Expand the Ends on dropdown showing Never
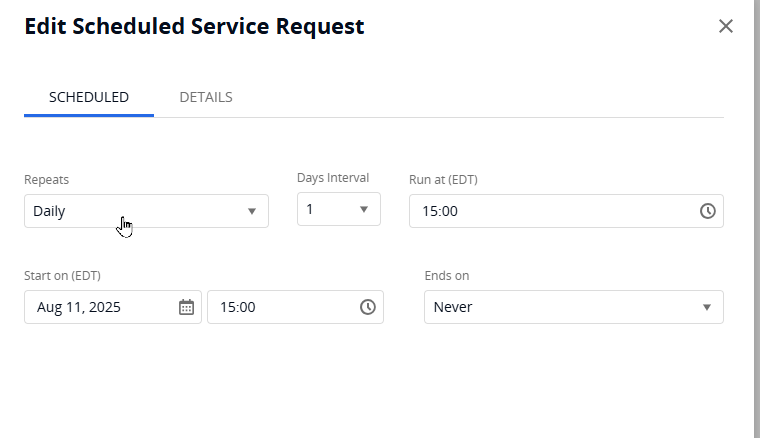 (560, 307)
